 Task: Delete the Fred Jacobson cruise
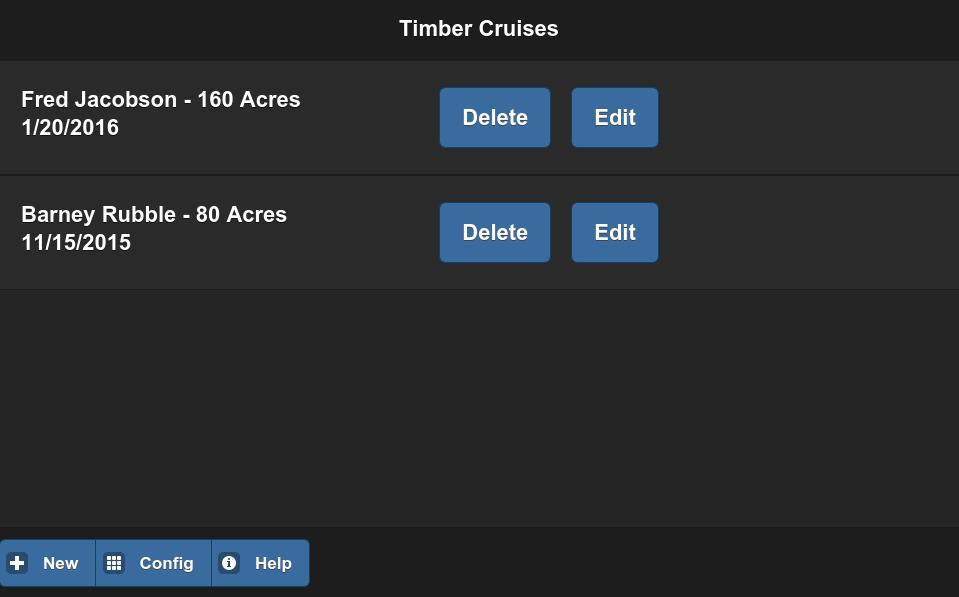click(495, 118)
